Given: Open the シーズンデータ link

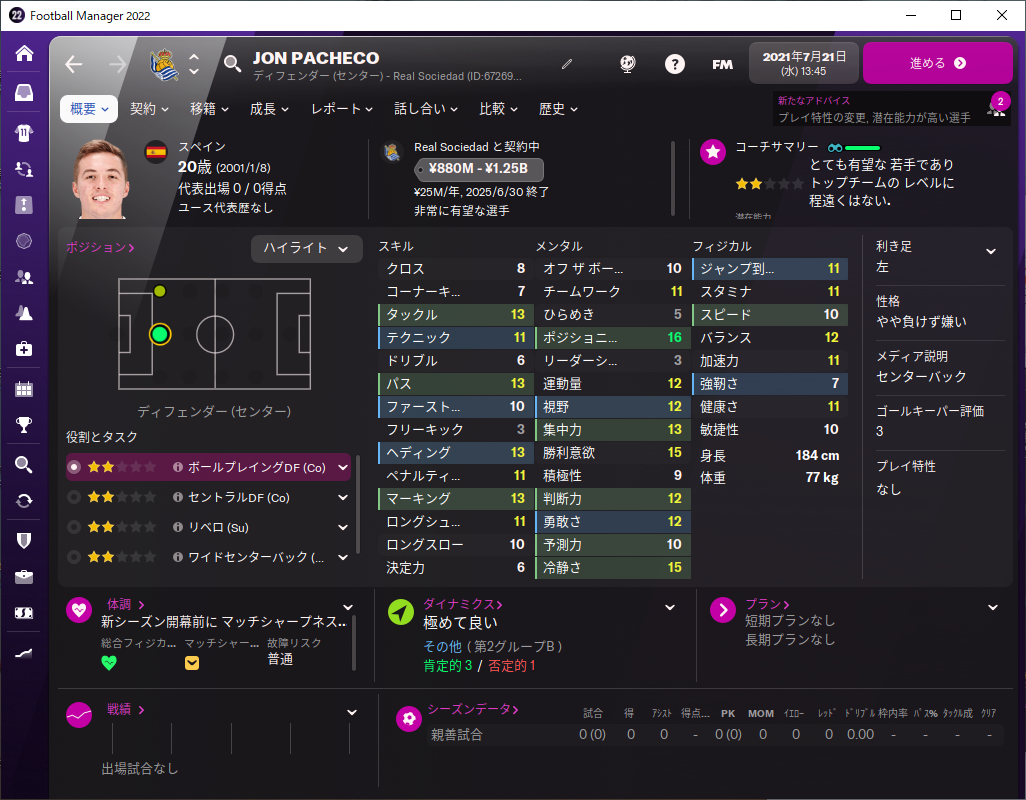Looking at the screenshot, I should tap(473, 709).
